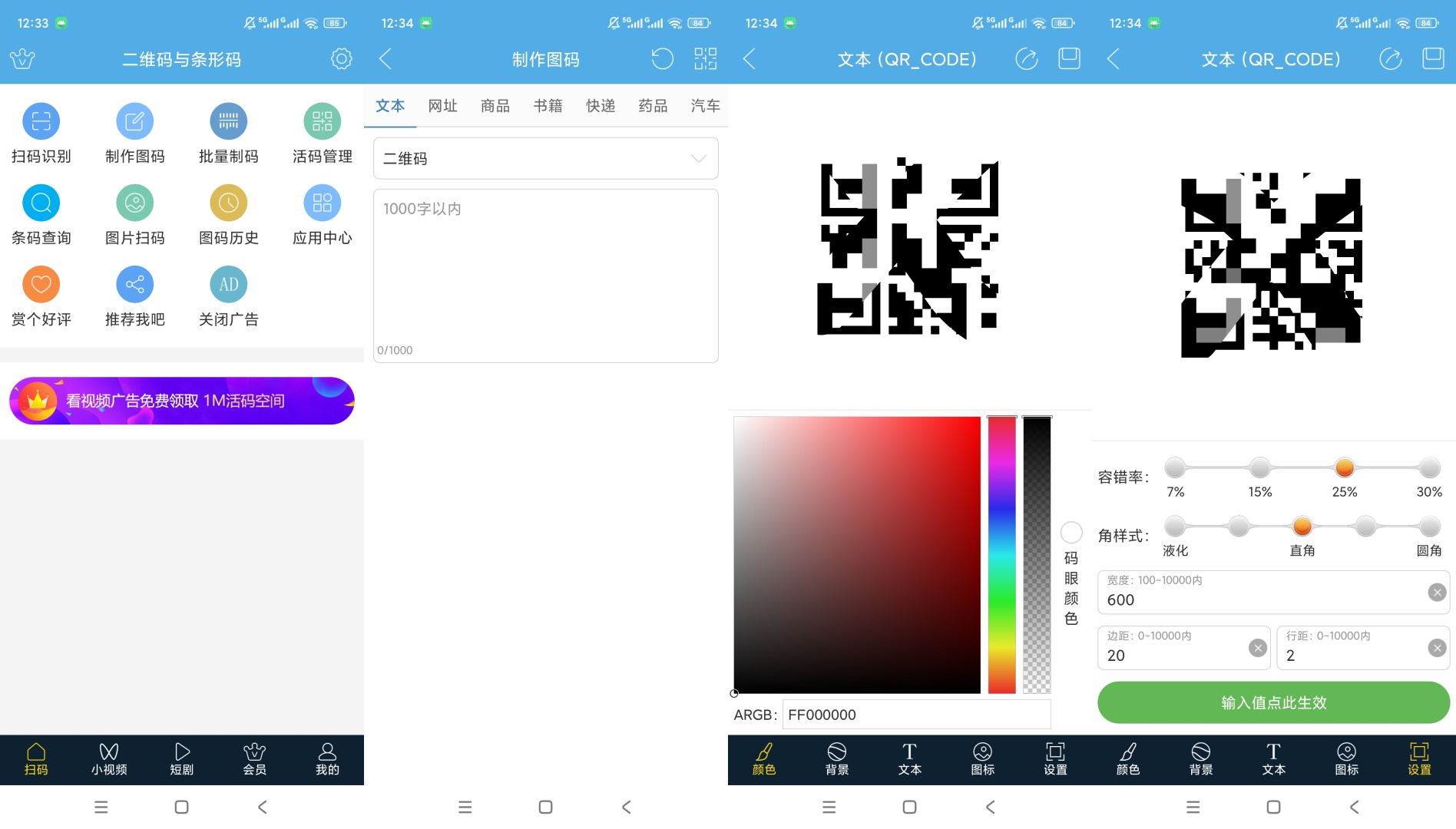
Task: Clear the 行距 line spacing field
Action: (1437, 648)
